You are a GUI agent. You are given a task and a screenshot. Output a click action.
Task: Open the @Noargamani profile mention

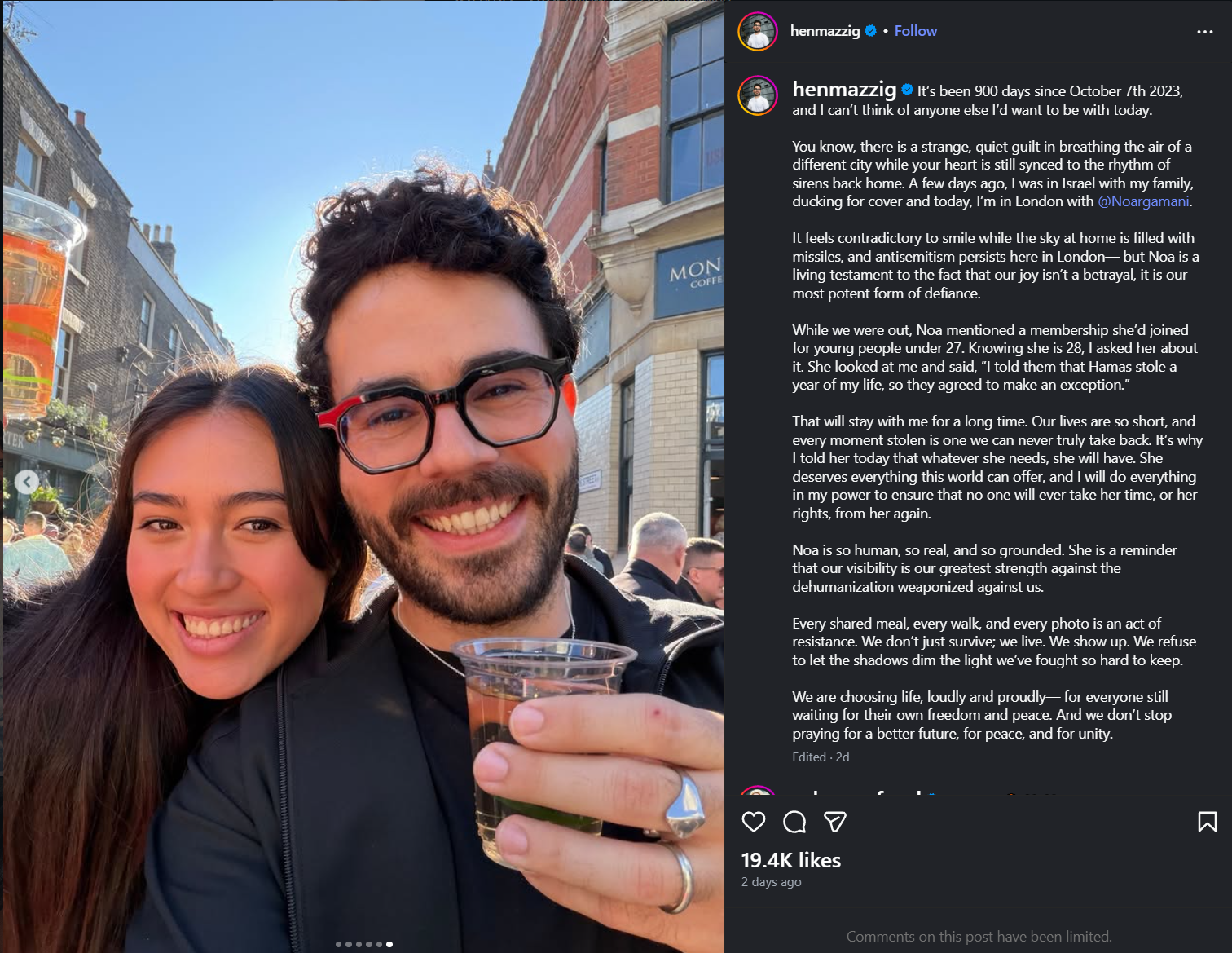(1144, 201)
